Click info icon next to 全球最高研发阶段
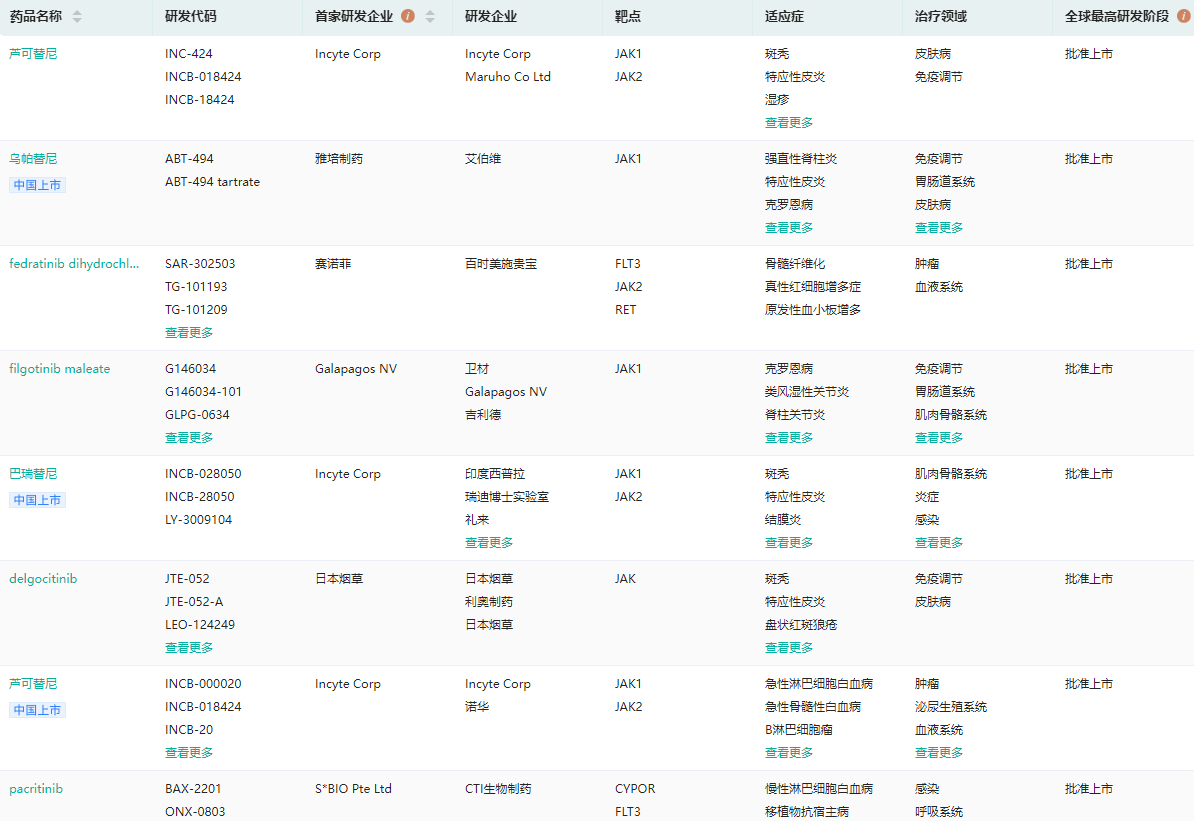 point(1183,16)
